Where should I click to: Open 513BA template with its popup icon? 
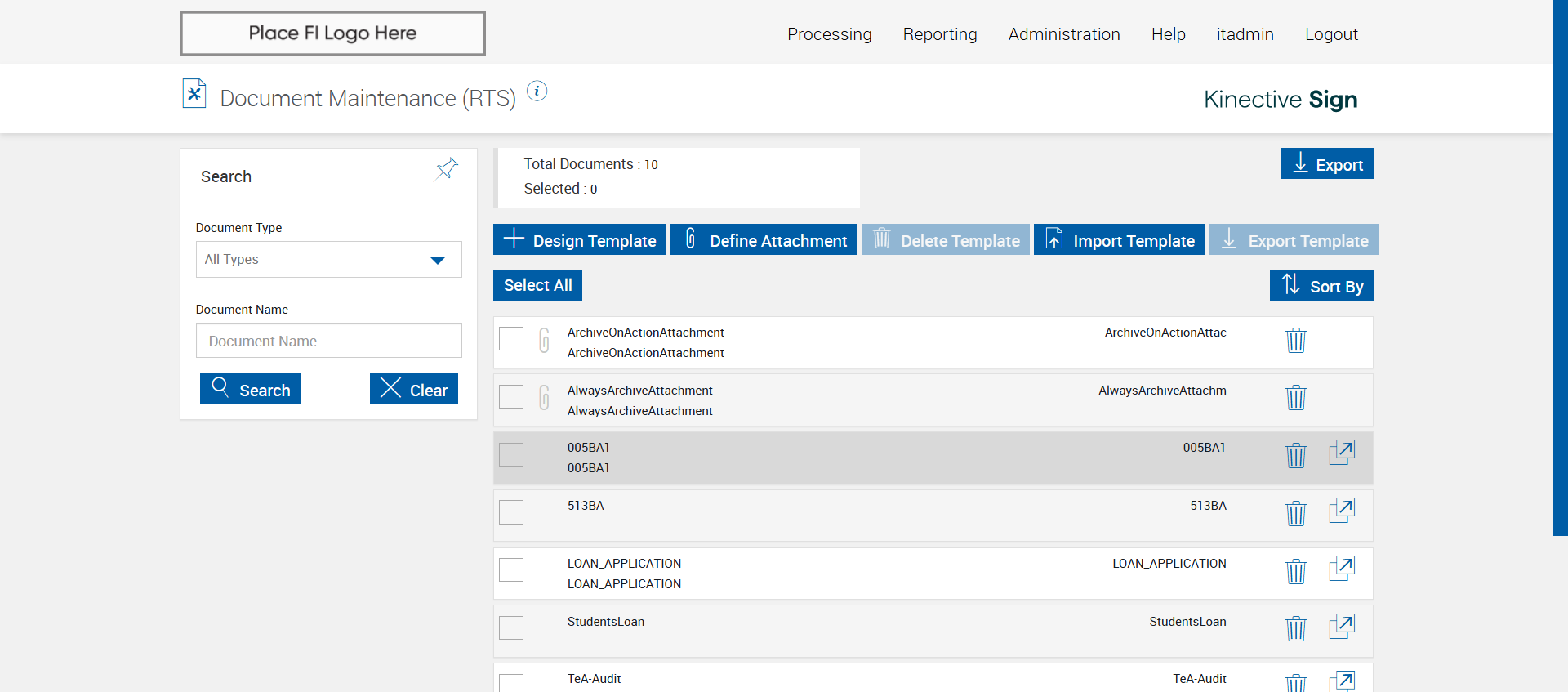1341,511
